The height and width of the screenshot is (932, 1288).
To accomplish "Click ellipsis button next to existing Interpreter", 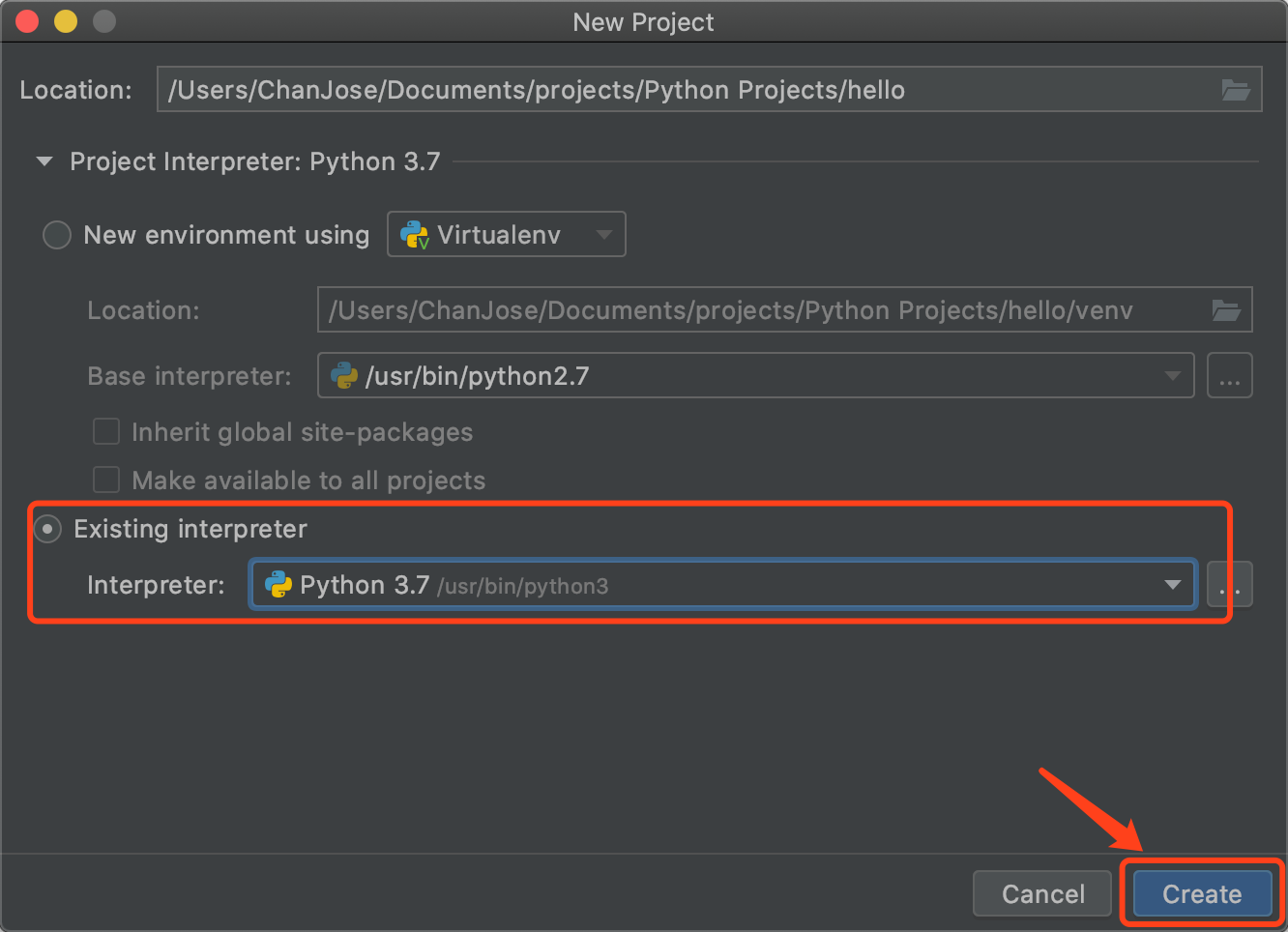I will click(x=1230, y=585).
